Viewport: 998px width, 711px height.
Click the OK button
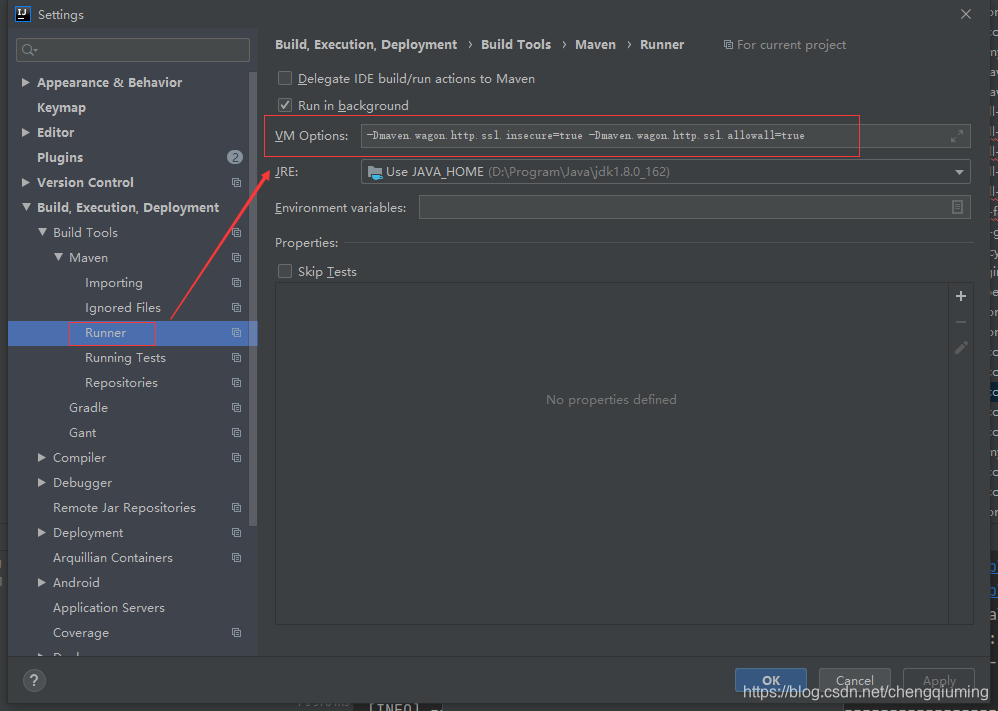[771, 680]
